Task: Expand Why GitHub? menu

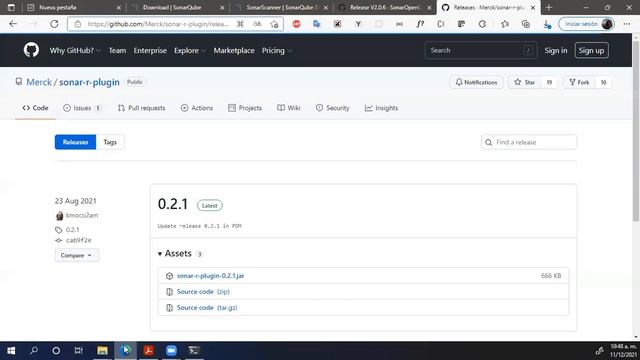Action: pos(75,51)
